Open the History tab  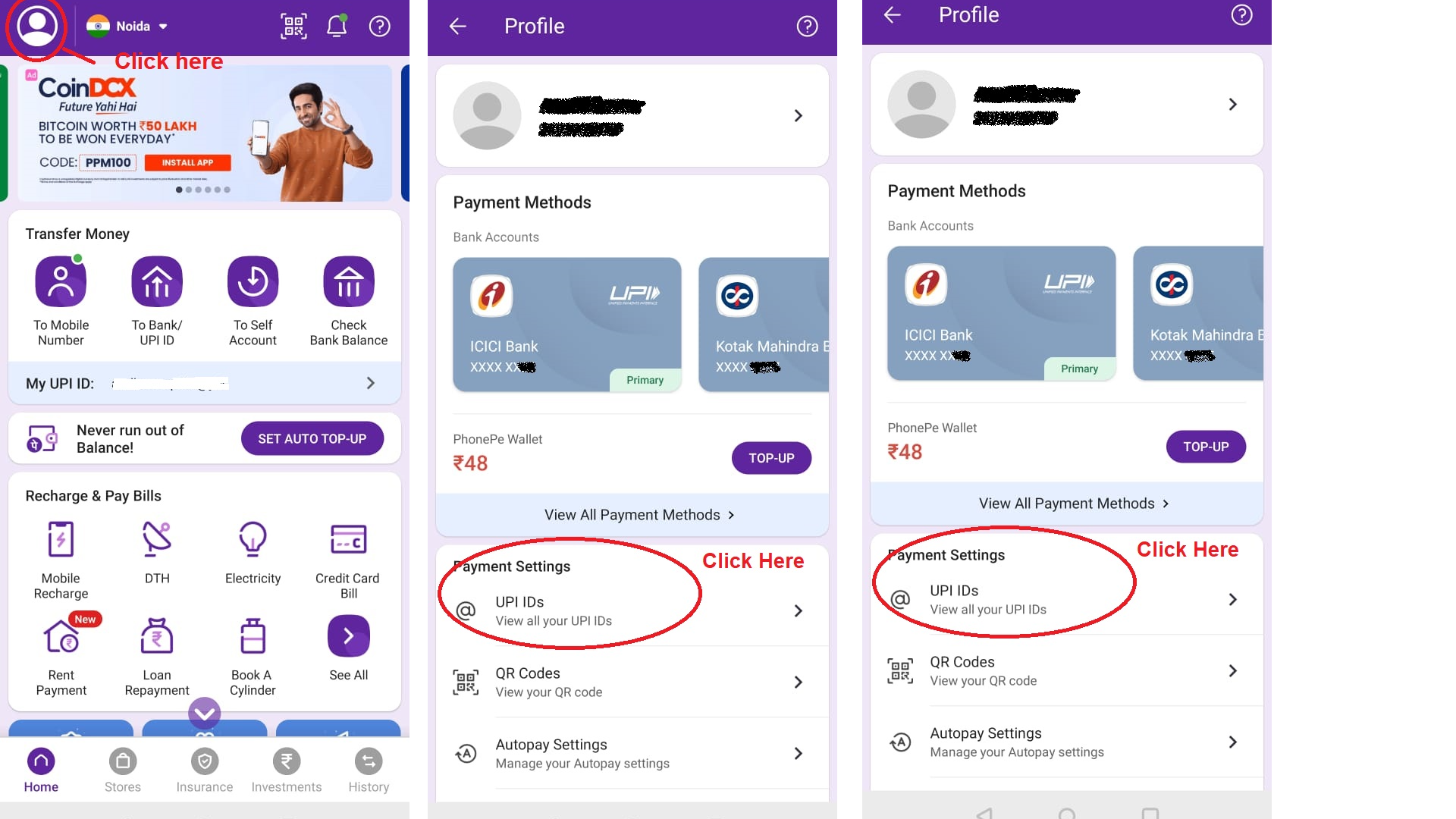point(368,770)
